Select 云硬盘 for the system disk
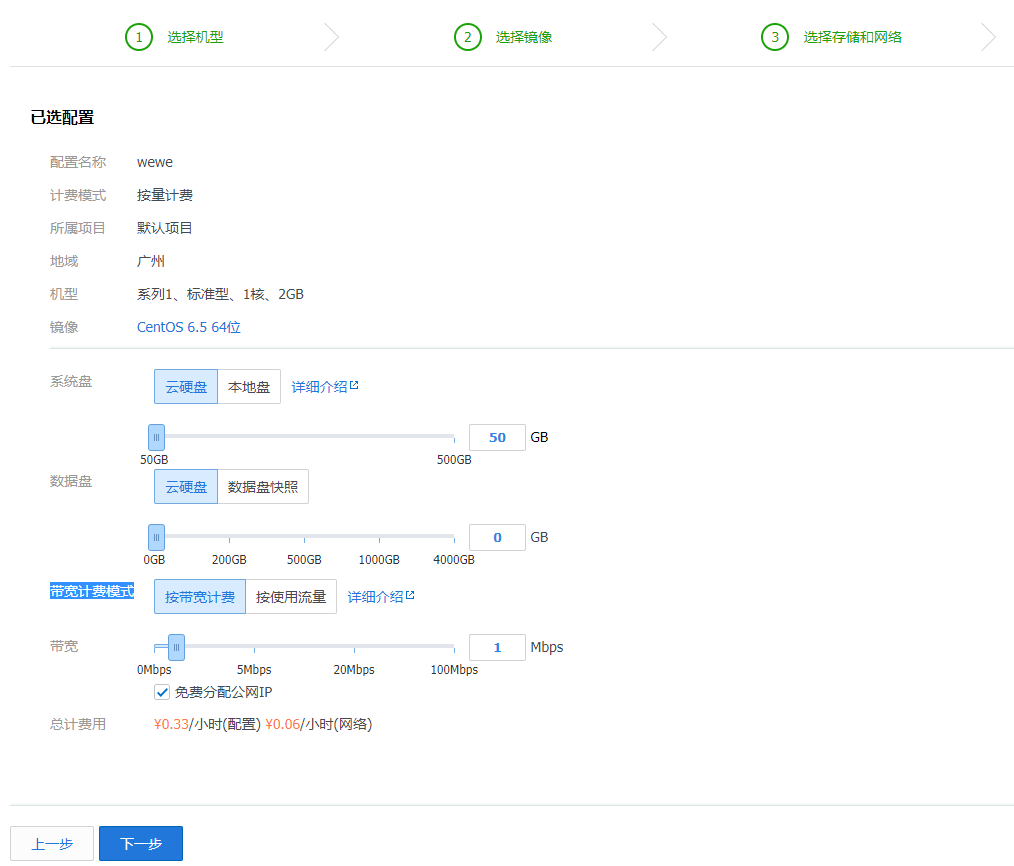 [186, 387]
